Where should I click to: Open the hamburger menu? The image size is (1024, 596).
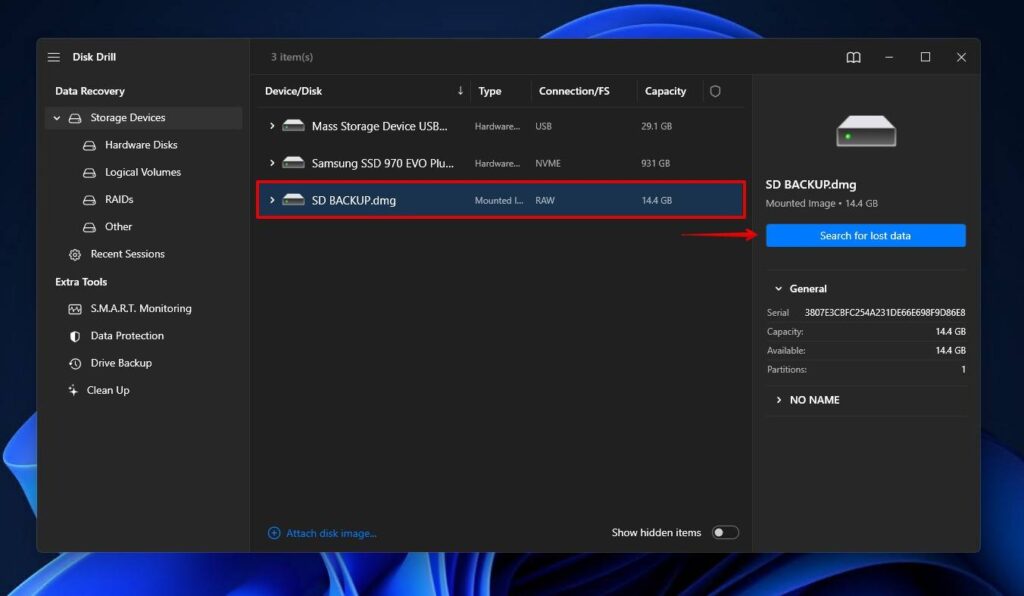[x=54, y=57]
